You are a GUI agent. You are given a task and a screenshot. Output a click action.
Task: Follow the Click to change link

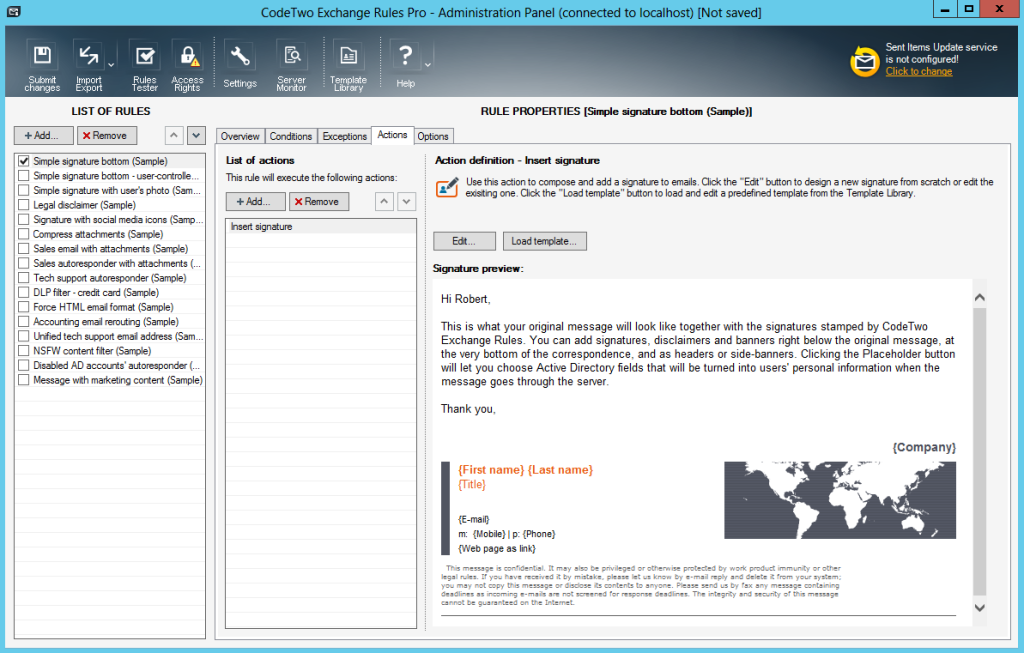pyautogui.click(x=918, y=70)
